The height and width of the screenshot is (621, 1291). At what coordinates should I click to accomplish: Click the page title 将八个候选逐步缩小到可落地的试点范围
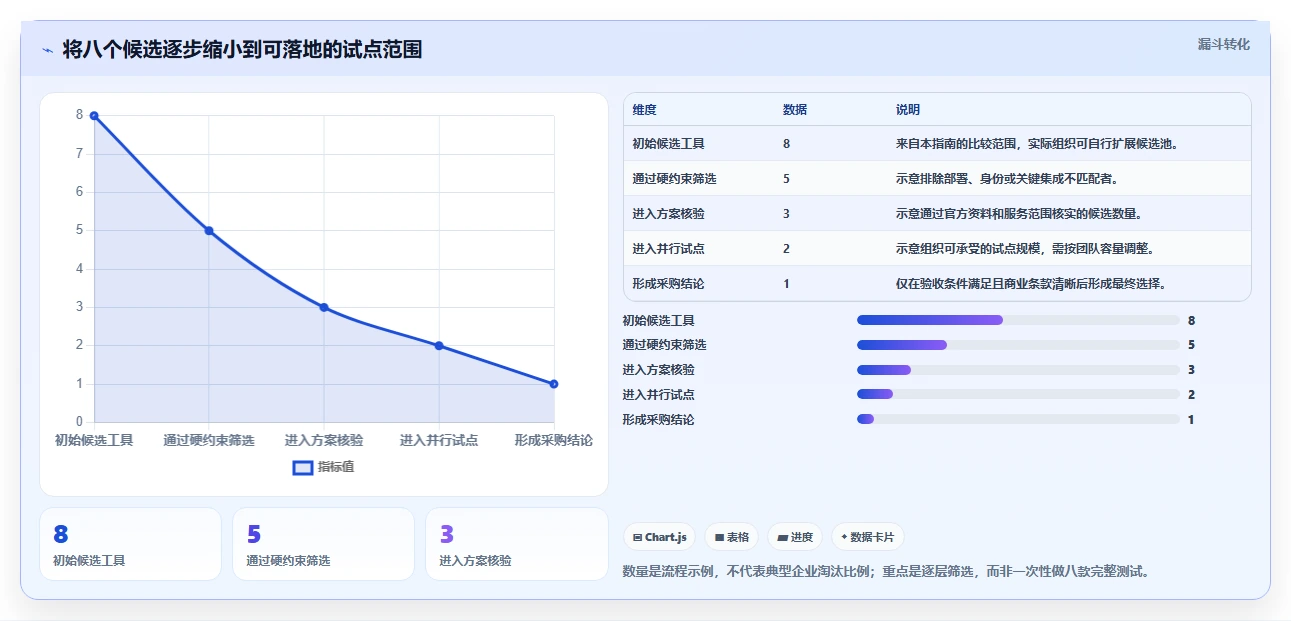[x=242, y=50]
